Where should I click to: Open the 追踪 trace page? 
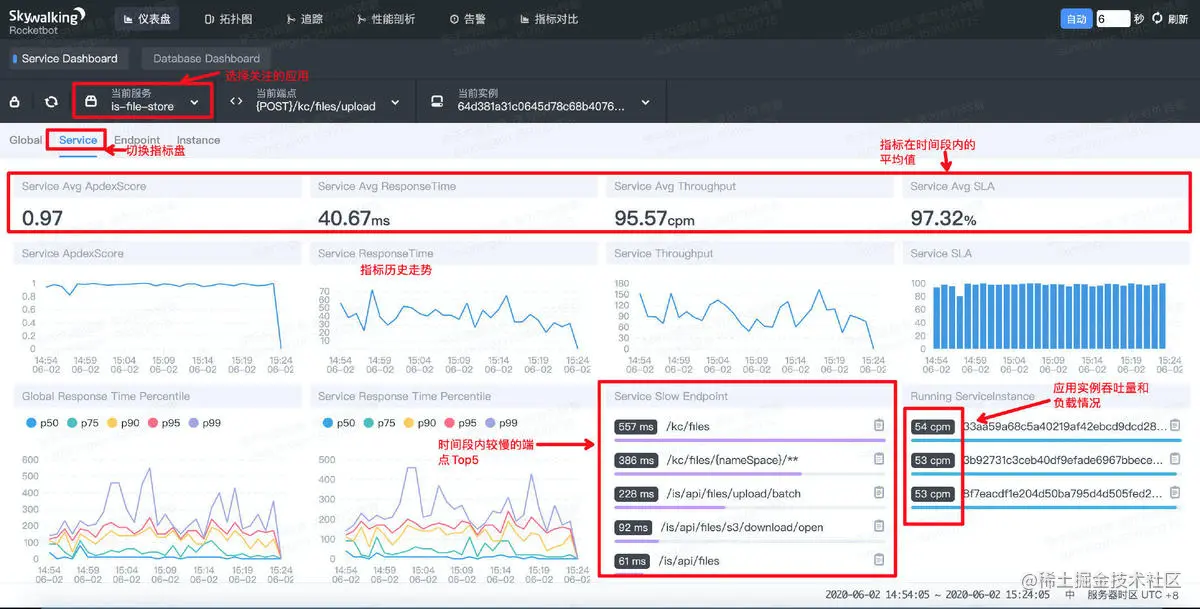304,19
